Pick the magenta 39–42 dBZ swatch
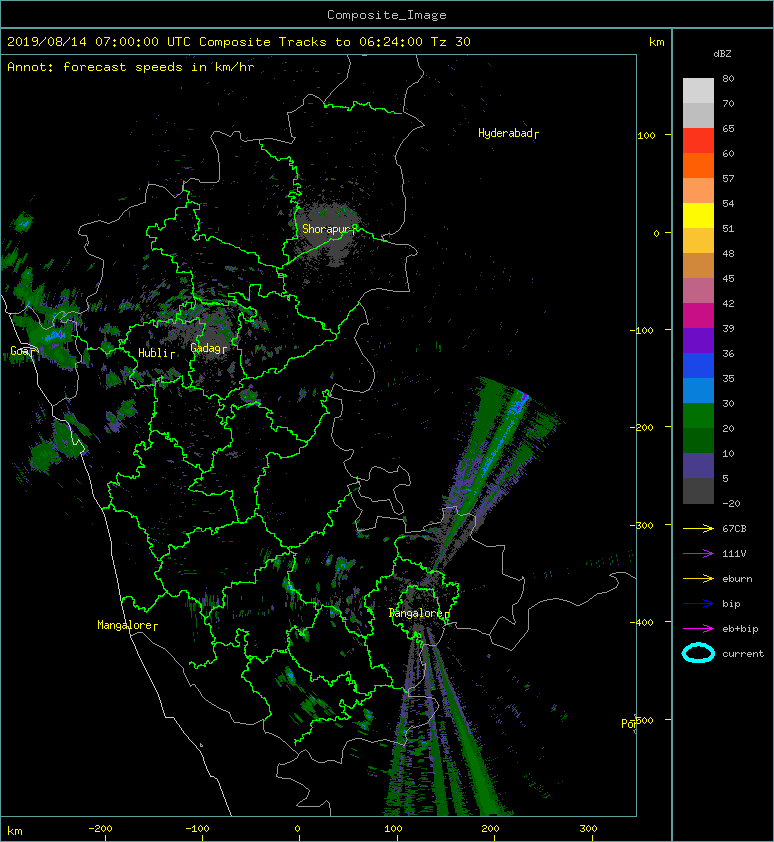Image resolution: width=774 pixels, height=842 pixels. point(698,315)
